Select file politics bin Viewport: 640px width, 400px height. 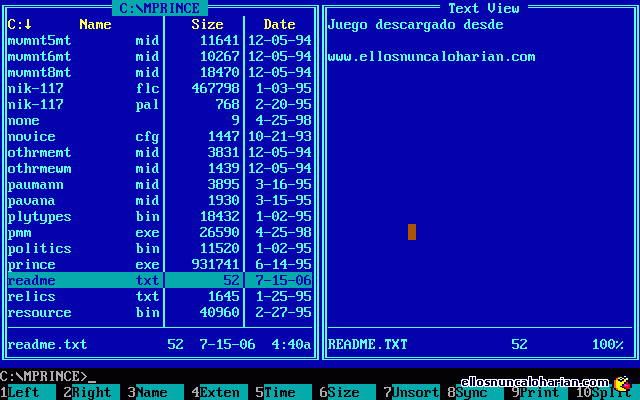[160, 248]
